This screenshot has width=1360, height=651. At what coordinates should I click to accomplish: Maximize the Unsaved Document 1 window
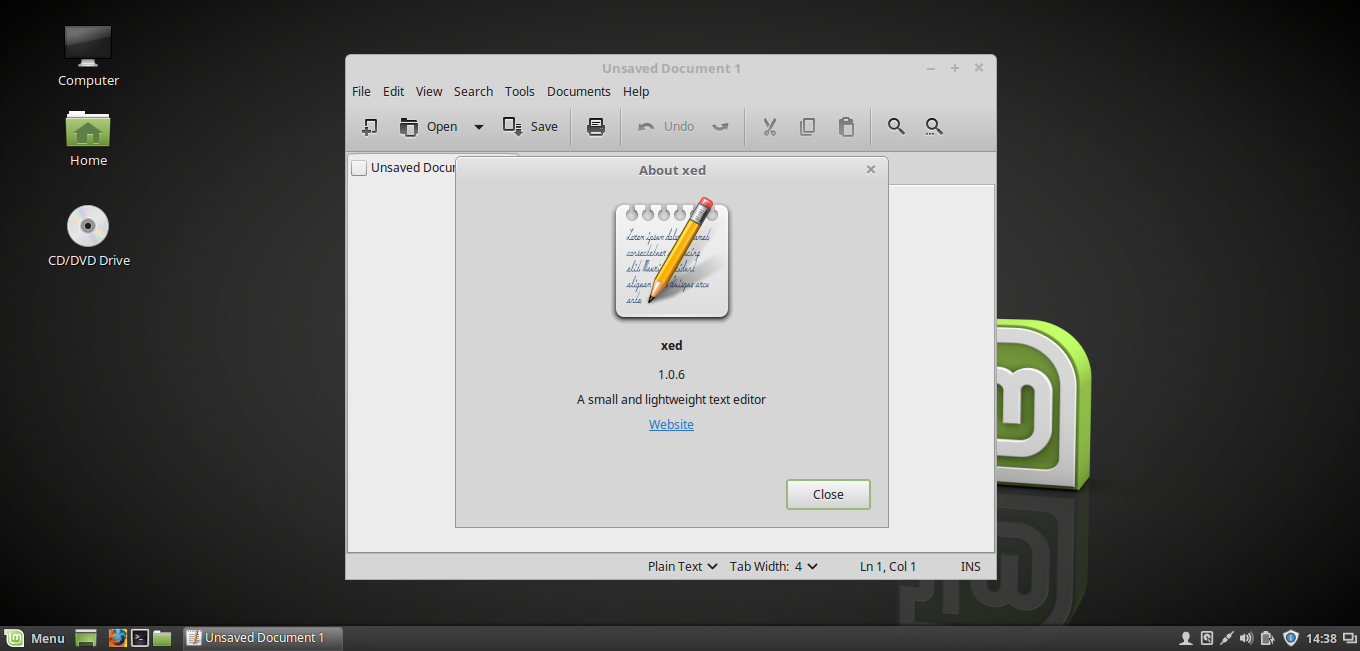pyautogui.click(x=955, y=68)
